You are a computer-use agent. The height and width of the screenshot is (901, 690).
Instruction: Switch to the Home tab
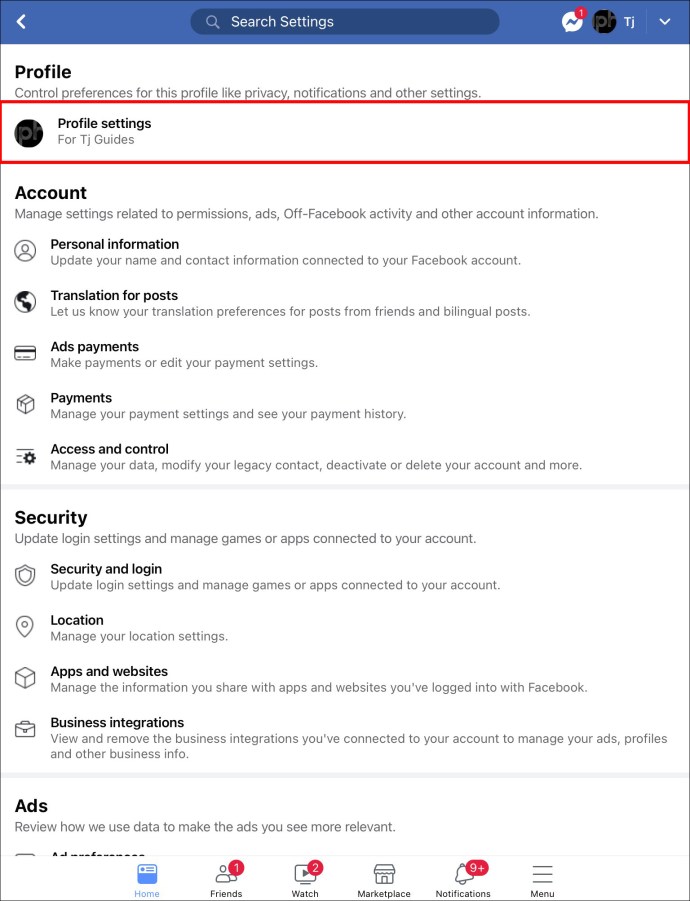[x=147, y=880]
